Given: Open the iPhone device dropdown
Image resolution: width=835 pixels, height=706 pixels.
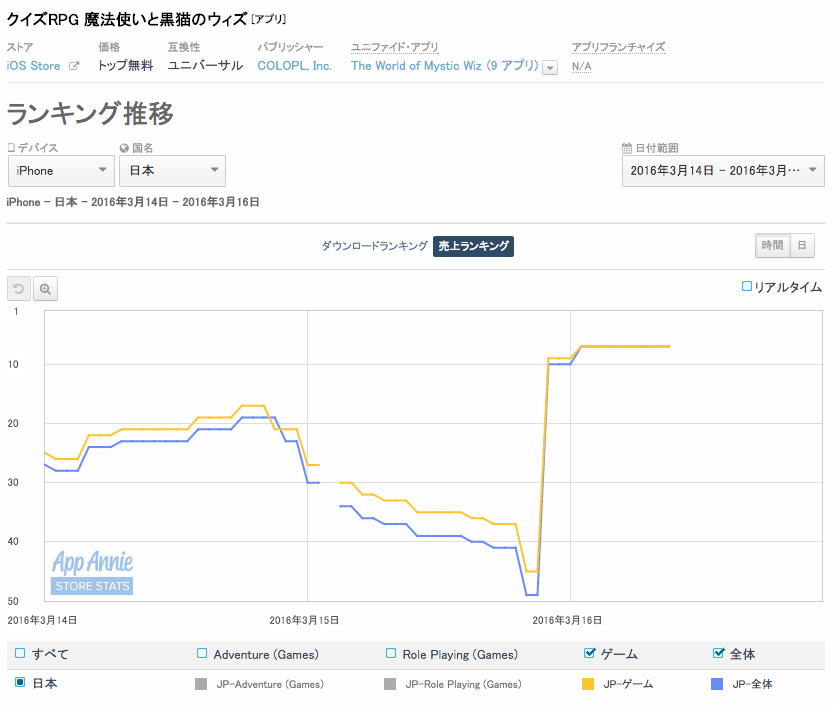Looking at the screenshot, I should (x=61, y=171).
